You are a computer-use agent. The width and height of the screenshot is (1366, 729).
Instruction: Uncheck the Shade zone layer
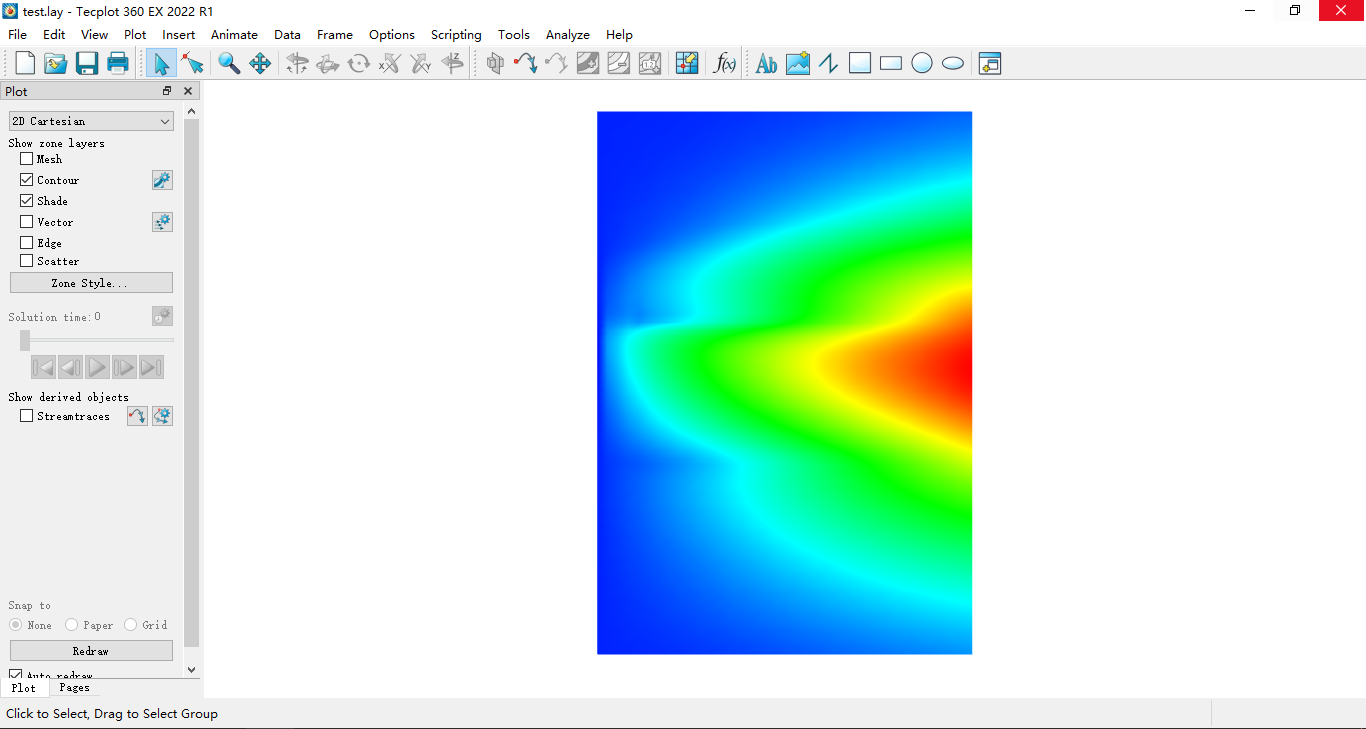27,201
